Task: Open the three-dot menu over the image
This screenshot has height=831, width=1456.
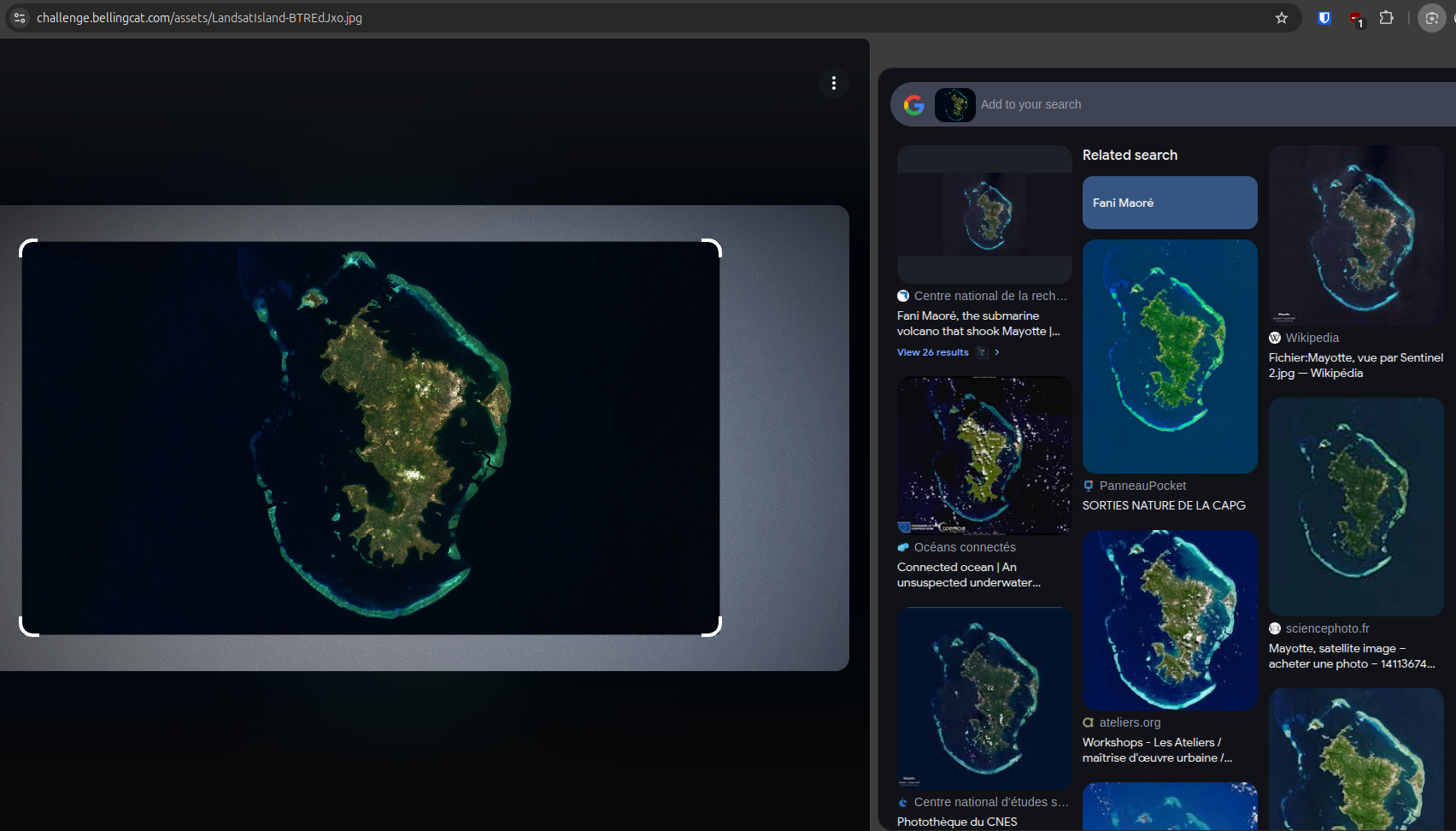Action: (x=833, y=83)
